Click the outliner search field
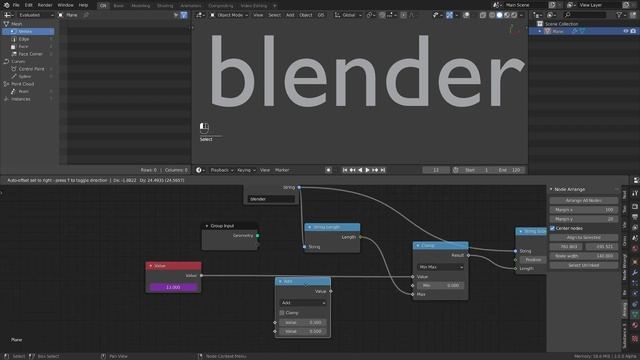The height and width of the screenshot is (360, 640). point(585,15)
